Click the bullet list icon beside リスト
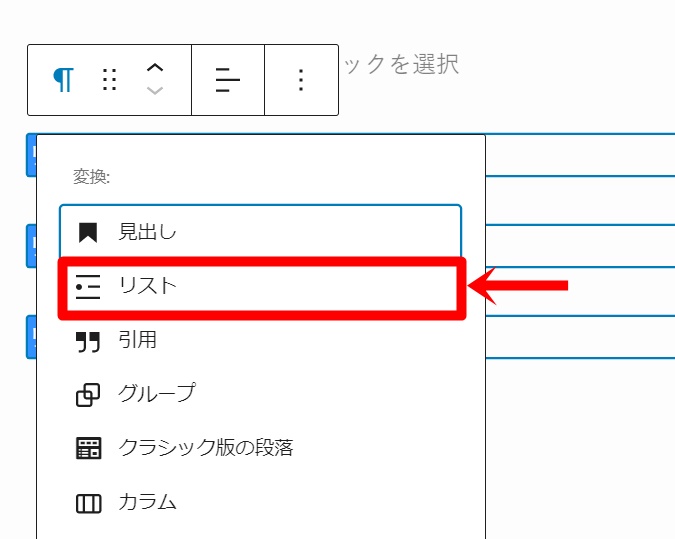Image resolution: width=675 pixels, height=539 pixels. point(88,287)
